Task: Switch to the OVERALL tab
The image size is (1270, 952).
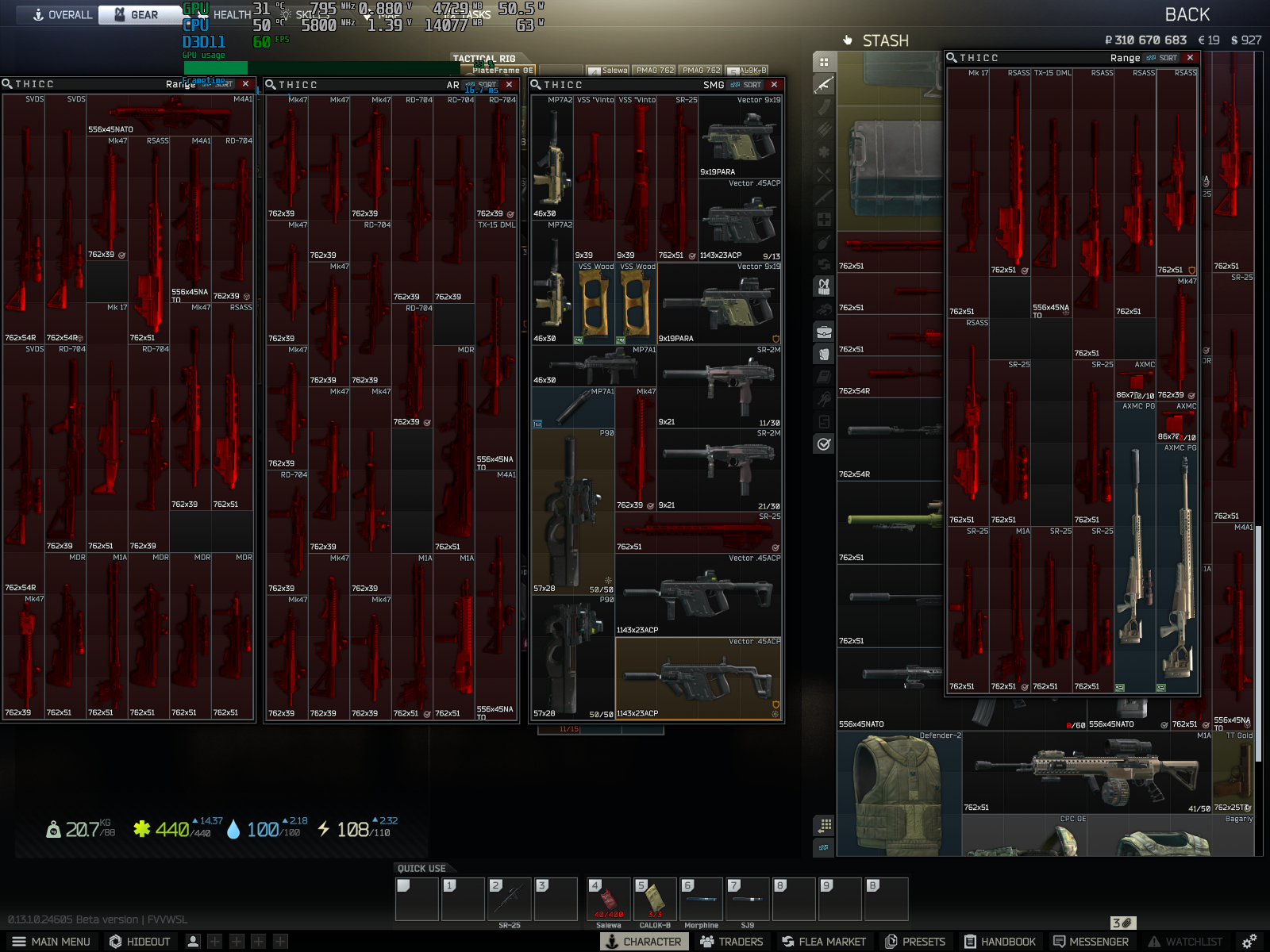Action: pyautogui.click(x=59, y=13)
